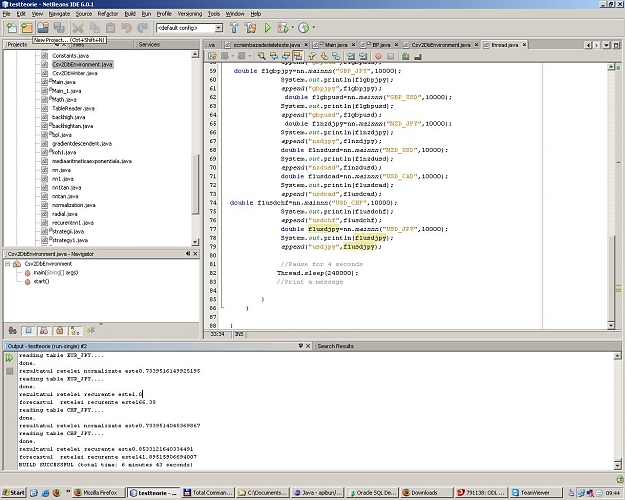Click Find Previous Occurrence editor icon
This screenshot has width=625, height=500.
tap(274, 56)
